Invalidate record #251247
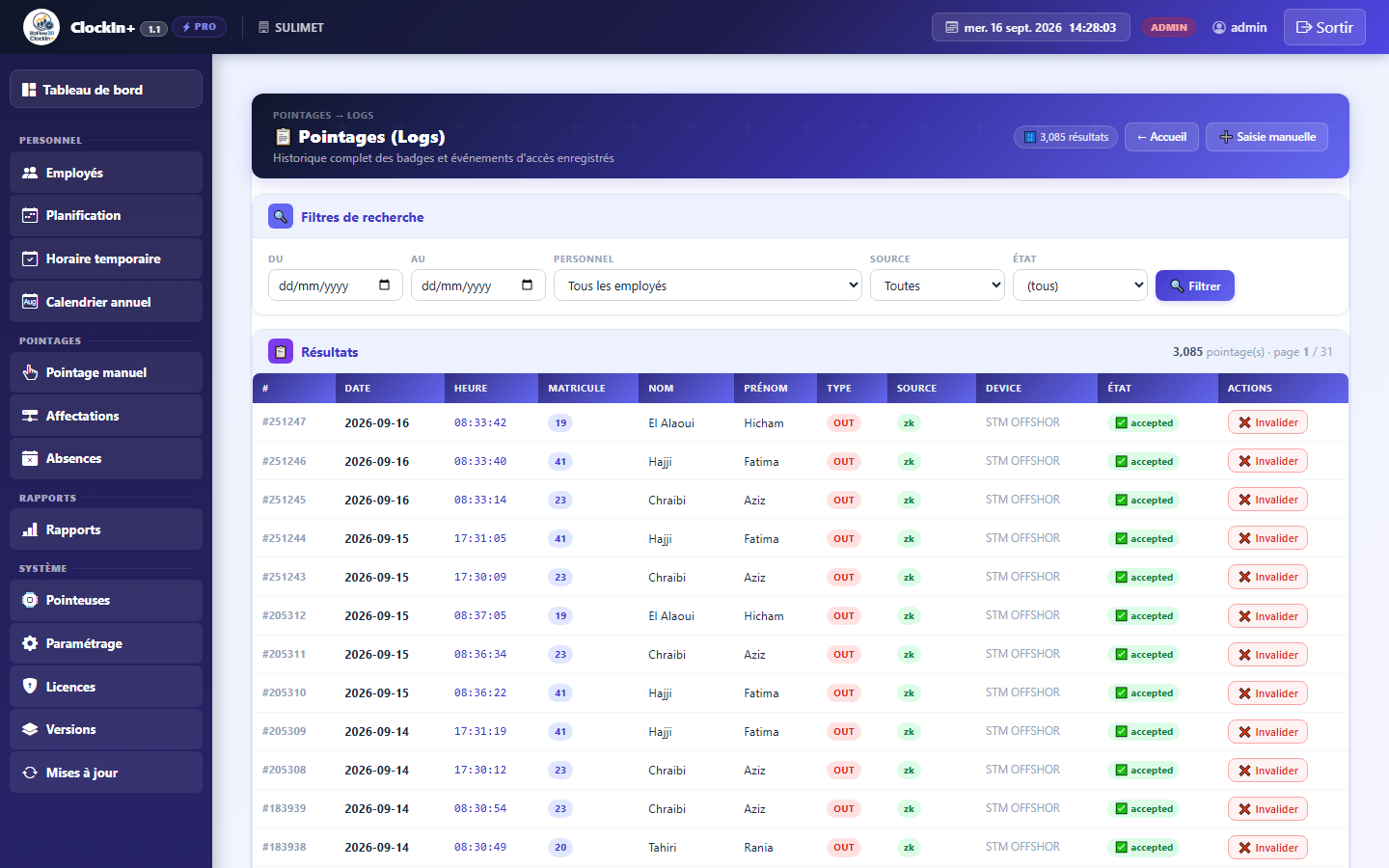 pos(1267,422)
